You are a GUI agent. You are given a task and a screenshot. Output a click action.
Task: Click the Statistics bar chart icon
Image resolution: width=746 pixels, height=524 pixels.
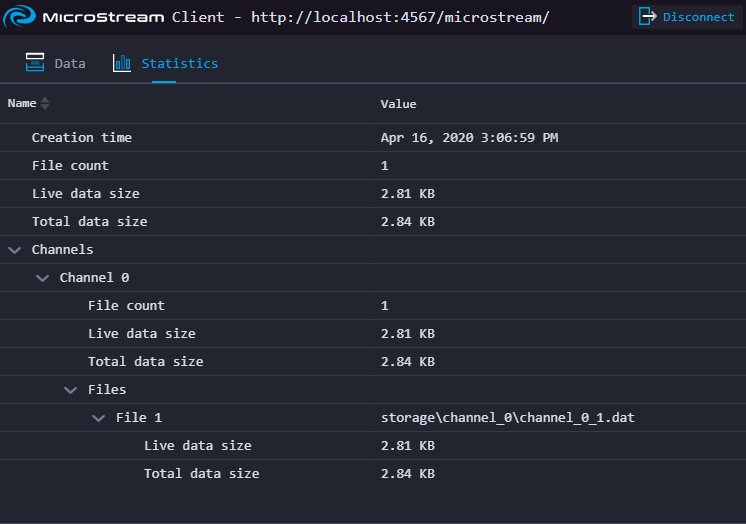(x=122, y=63)
